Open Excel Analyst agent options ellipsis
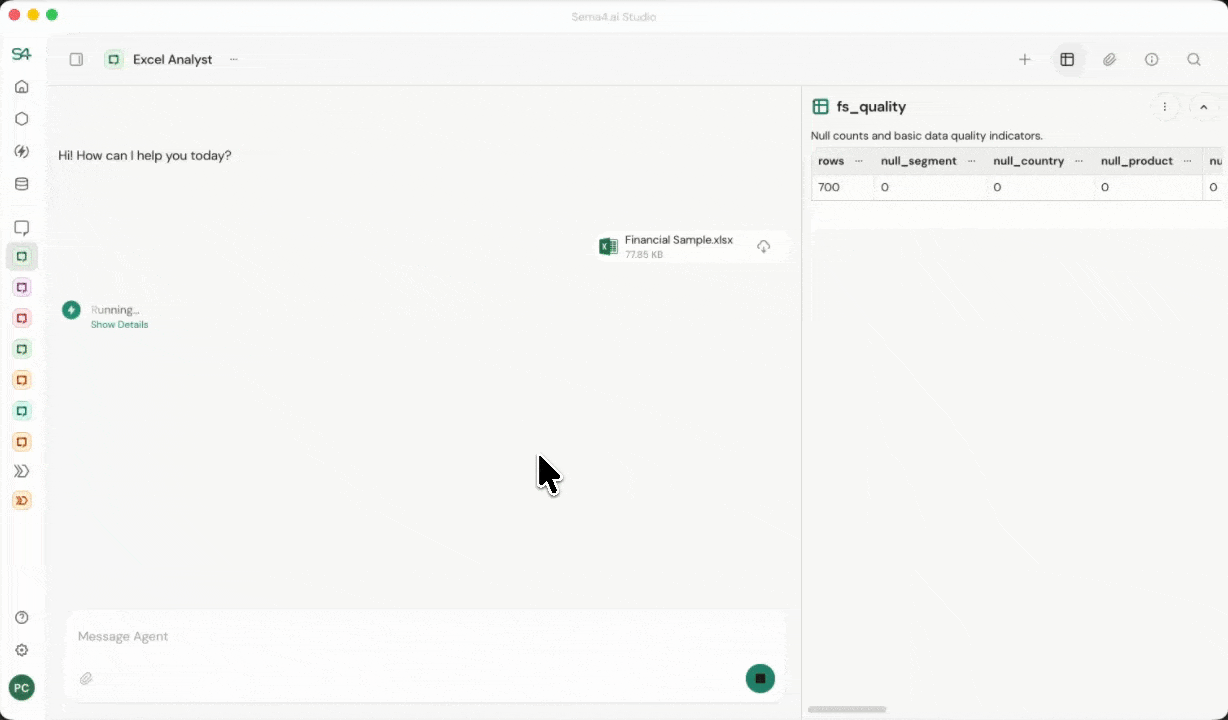Viewport: 1228px width, 720px height. pyautogui.click(x=233, y=60)
